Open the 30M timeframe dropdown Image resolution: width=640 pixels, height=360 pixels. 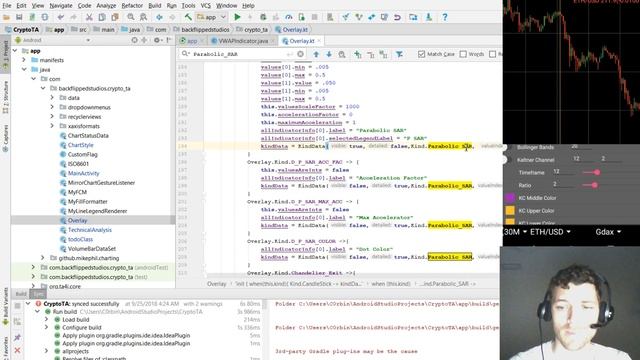tap(515, 232)
